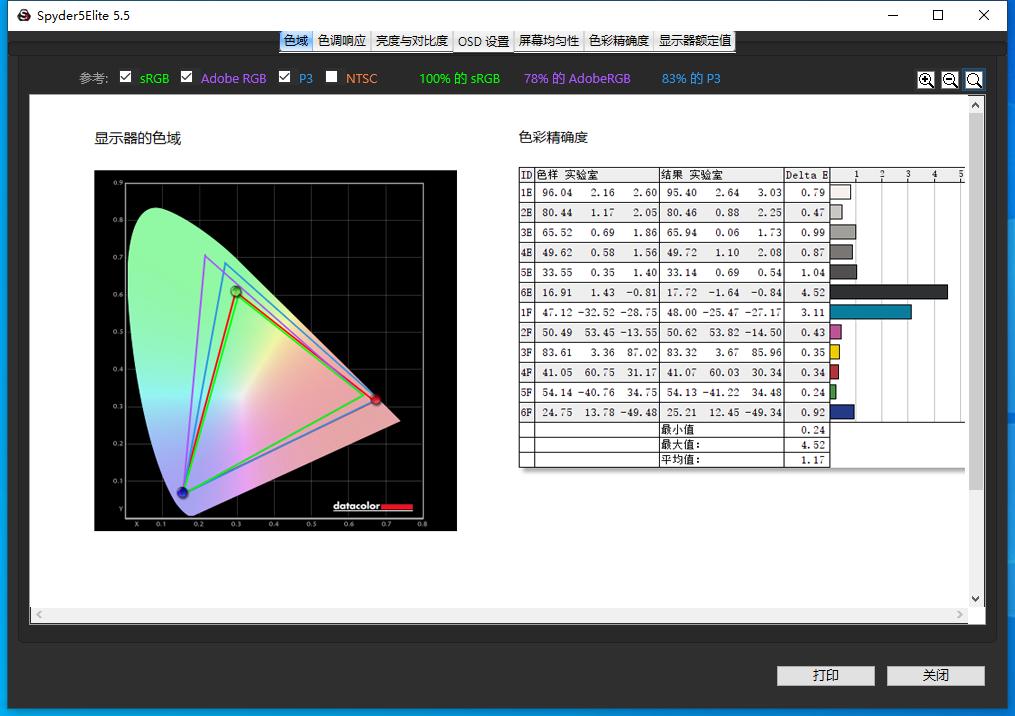This screenshot has width=1015, height=716.
Task: Switch to the 色调响应 tab
Action: click(x=341, y=41)
